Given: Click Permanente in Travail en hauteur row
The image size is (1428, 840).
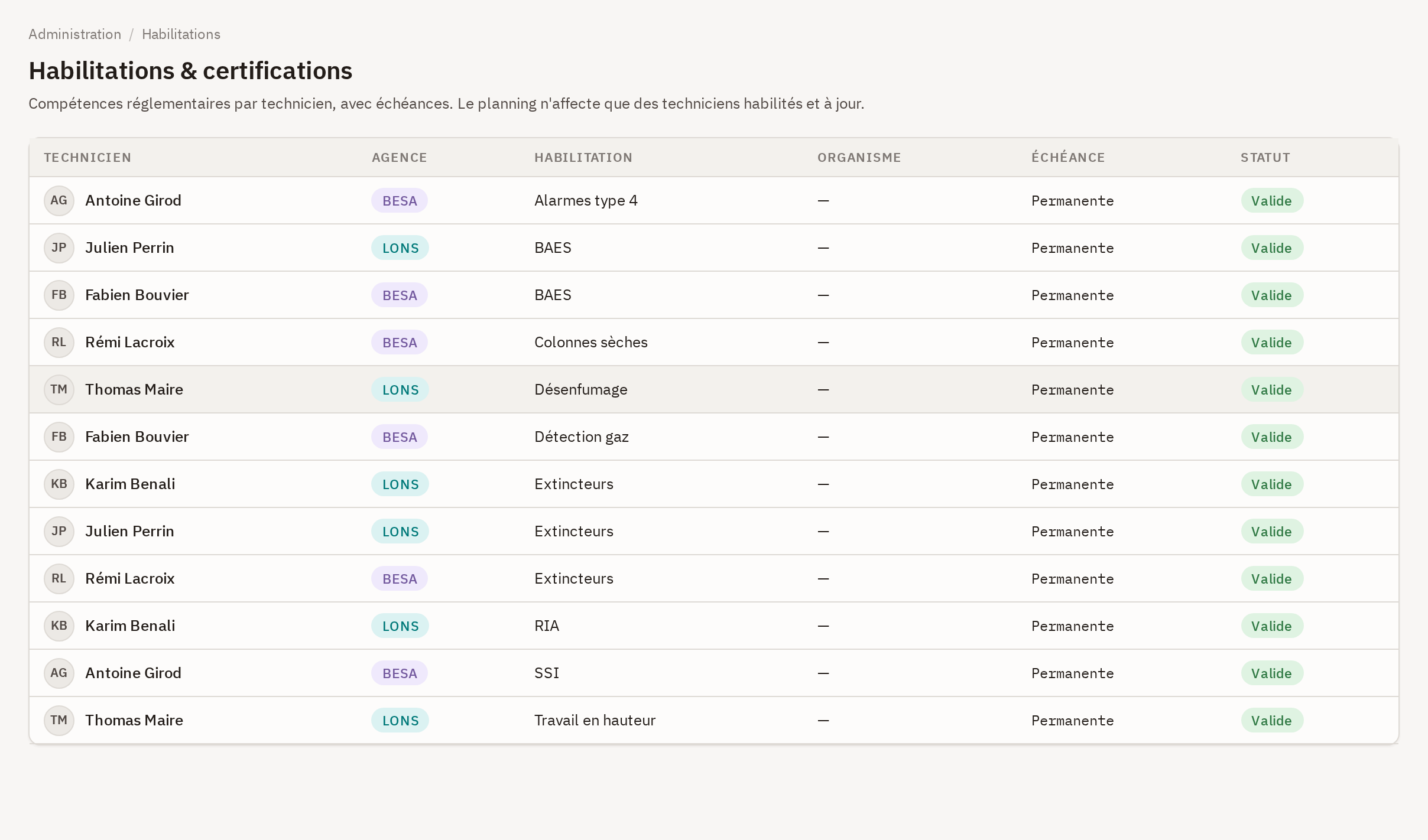Looking at the screenshot, I should (1073, 721).
